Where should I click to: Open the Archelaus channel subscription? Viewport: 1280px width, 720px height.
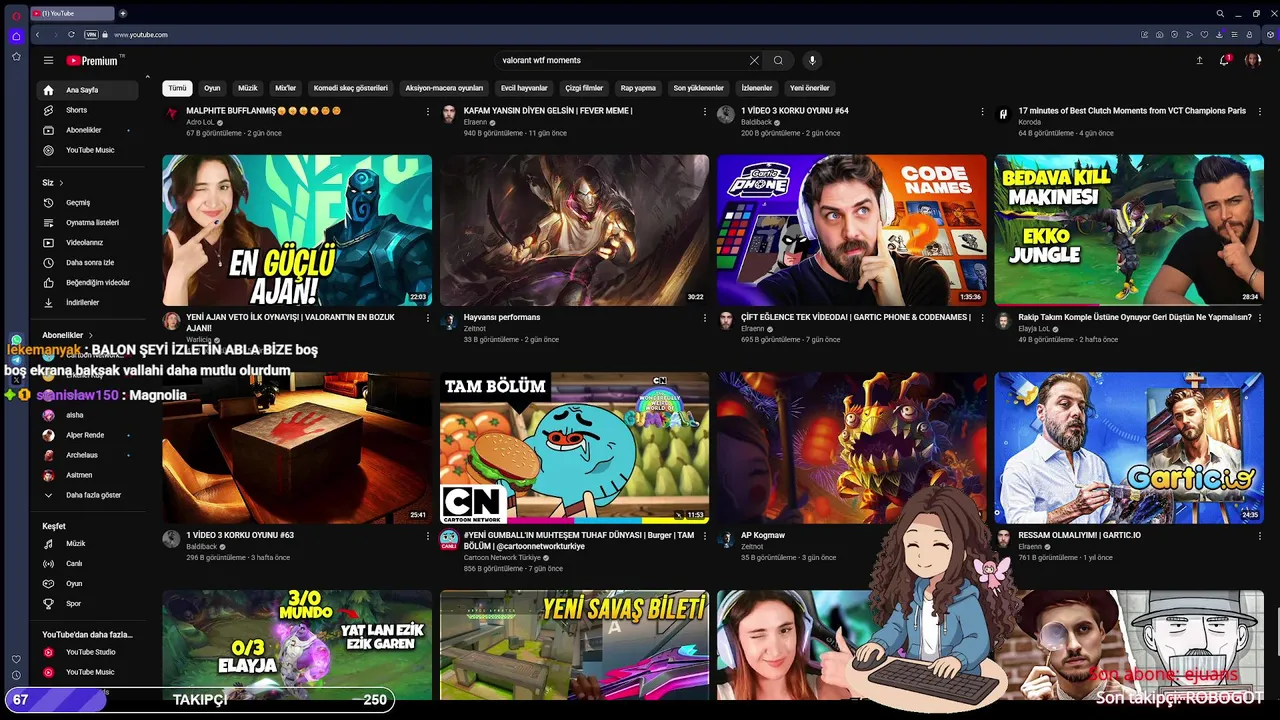pyautogui.click(x=90, y=455)
